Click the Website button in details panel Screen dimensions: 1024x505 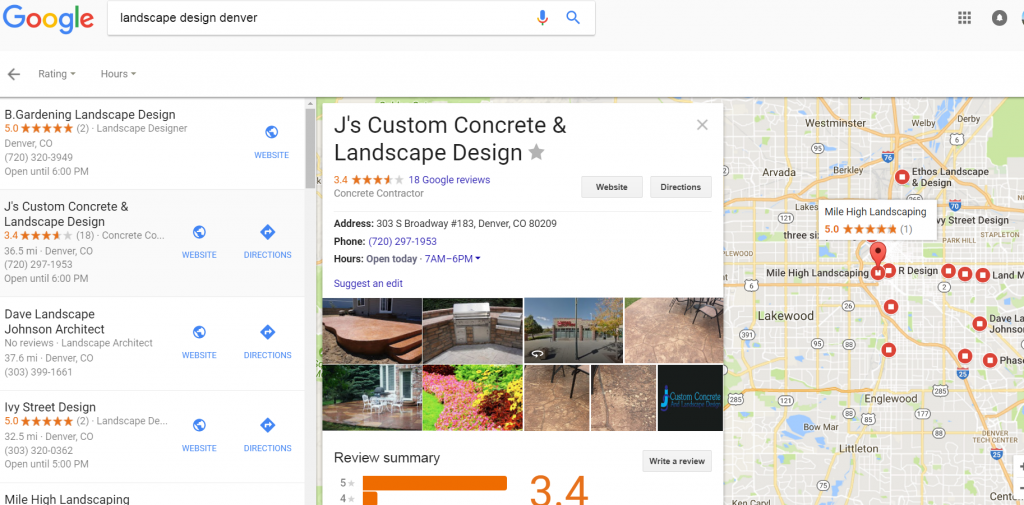612,187
